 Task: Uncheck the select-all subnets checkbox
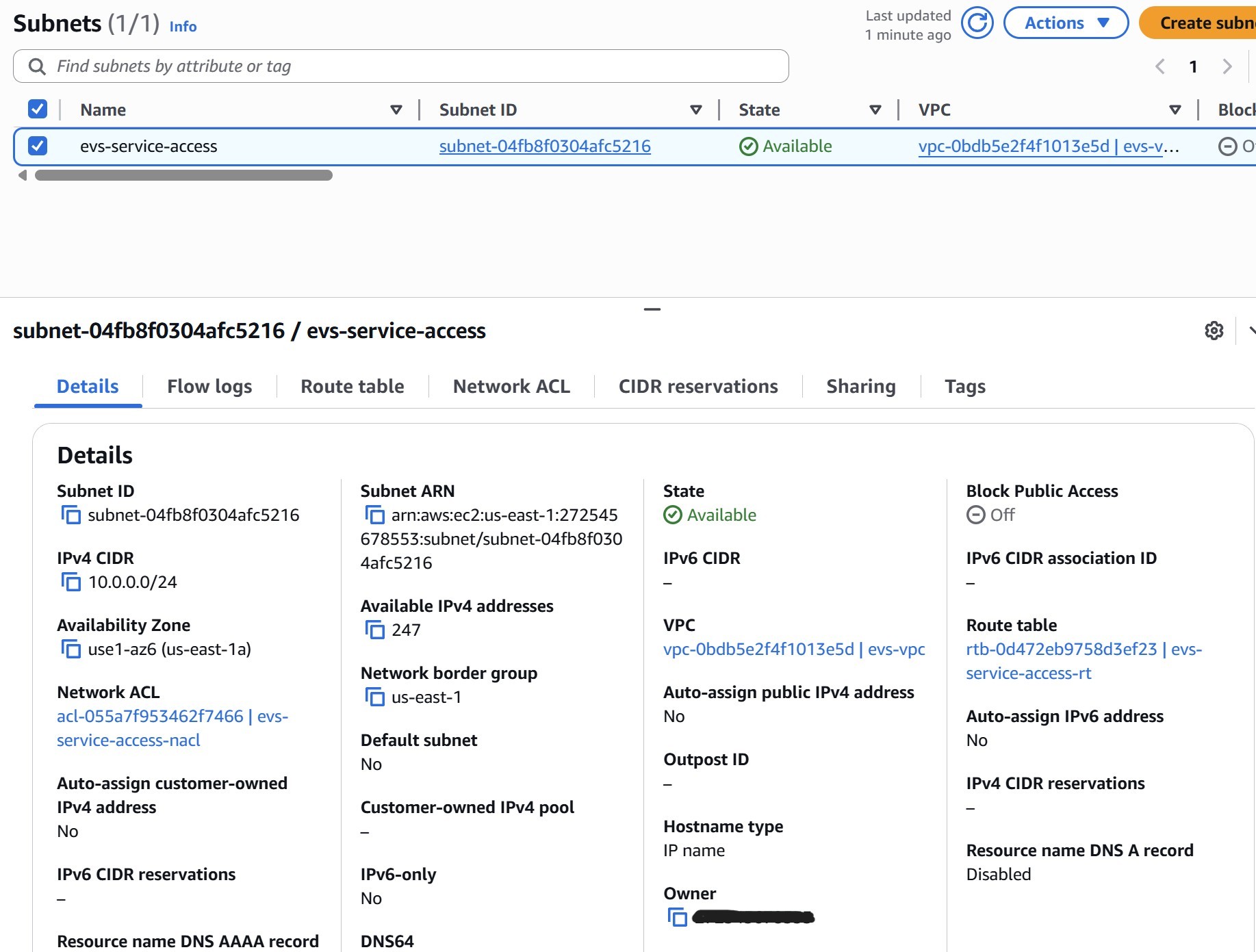coord(38,108)
